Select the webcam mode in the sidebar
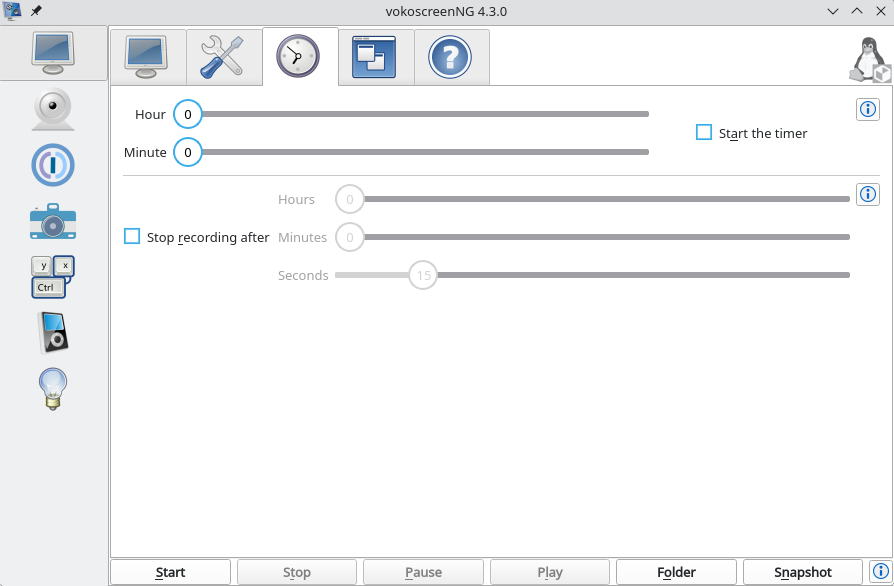 tap(52, 109)
